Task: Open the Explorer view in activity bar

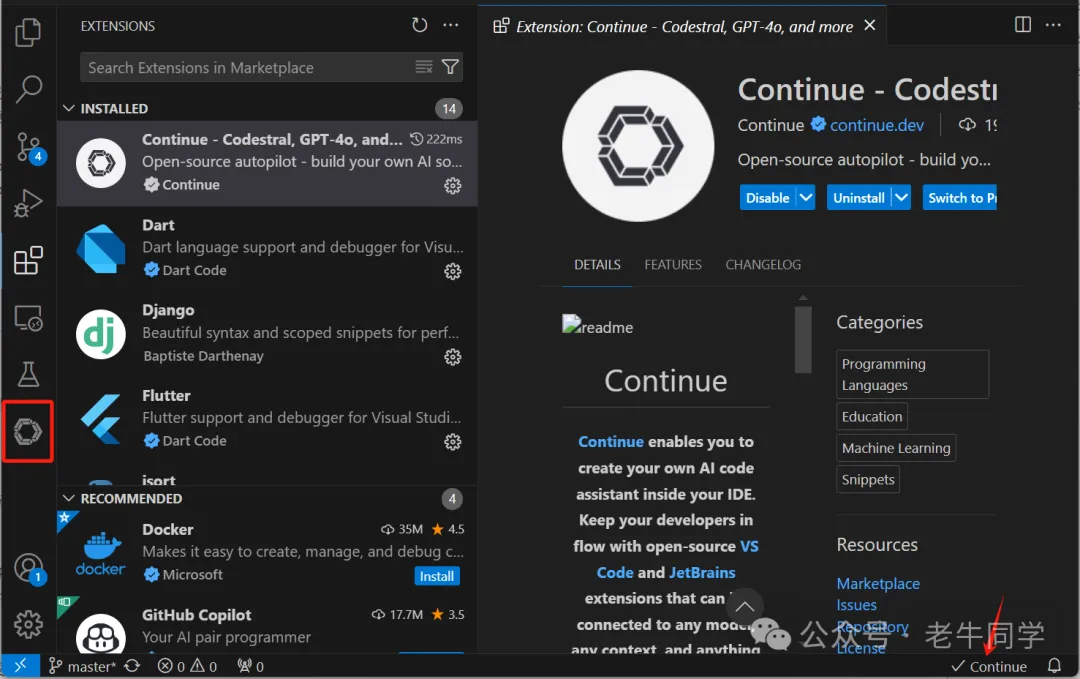Action: 28,32
